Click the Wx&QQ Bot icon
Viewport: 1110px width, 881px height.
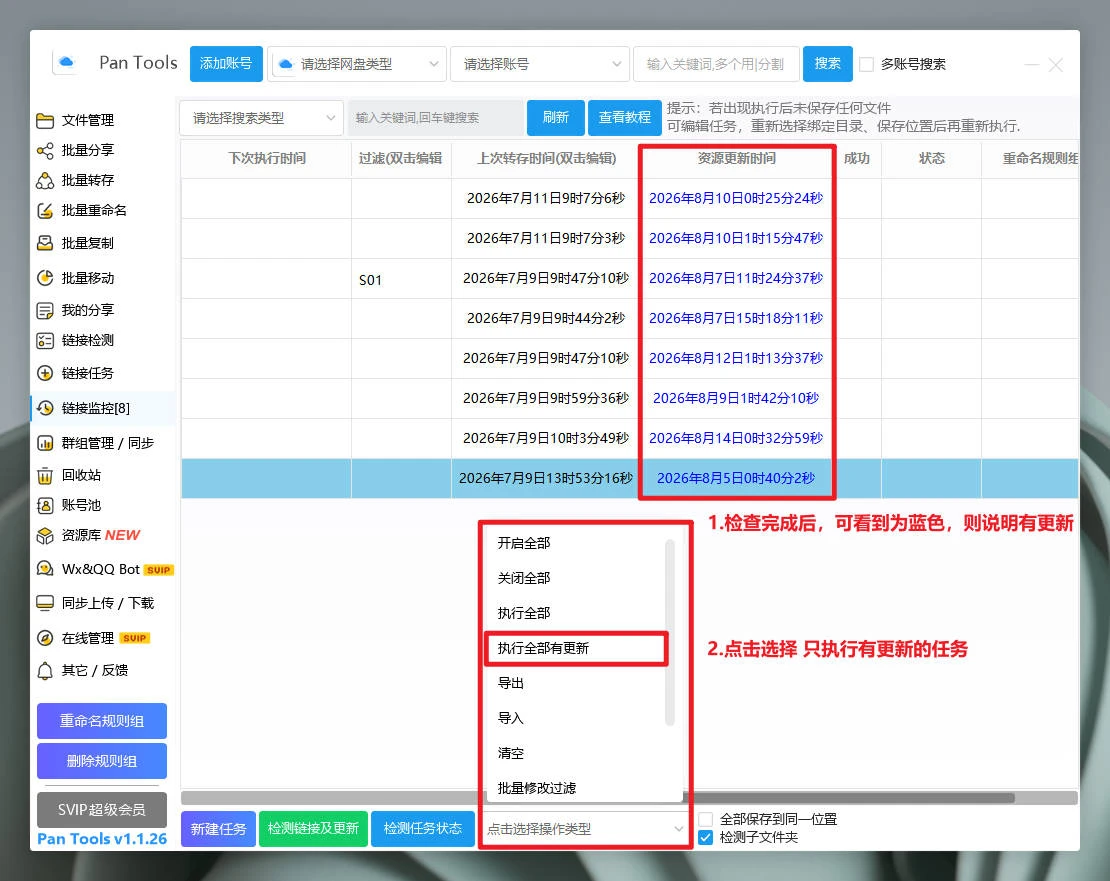point(45,569)
